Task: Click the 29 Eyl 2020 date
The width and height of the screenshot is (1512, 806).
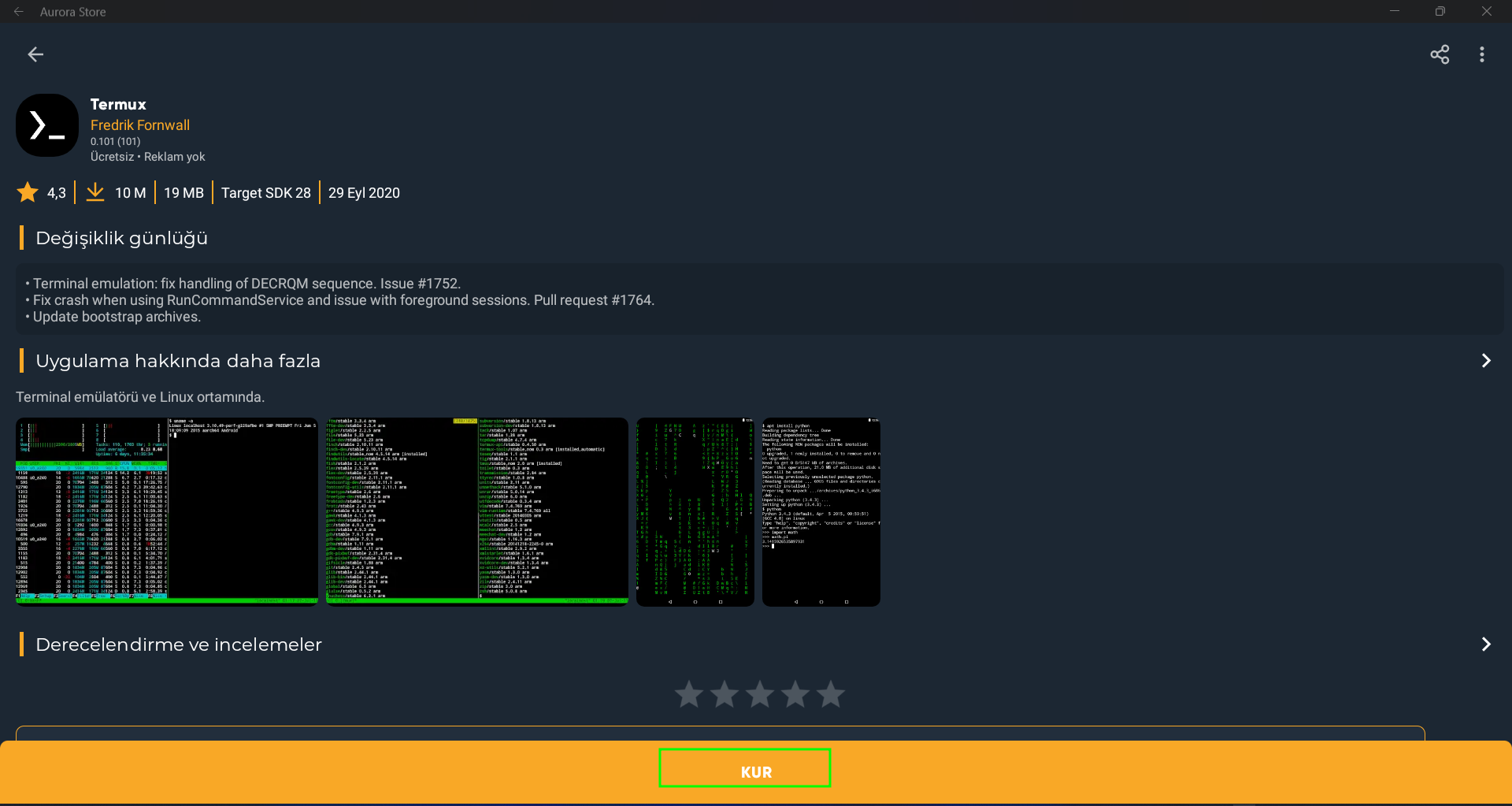Action: [364, 193]
